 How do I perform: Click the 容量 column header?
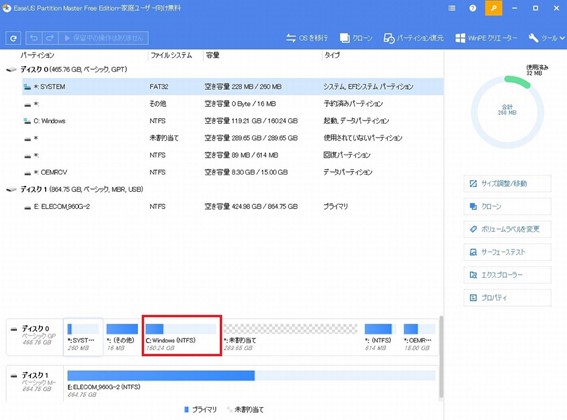pos(213,55)
